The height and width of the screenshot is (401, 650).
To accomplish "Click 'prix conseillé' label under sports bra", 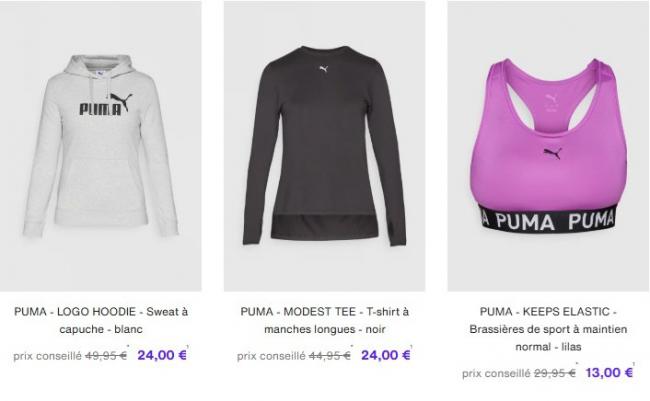I will [496, 374].
